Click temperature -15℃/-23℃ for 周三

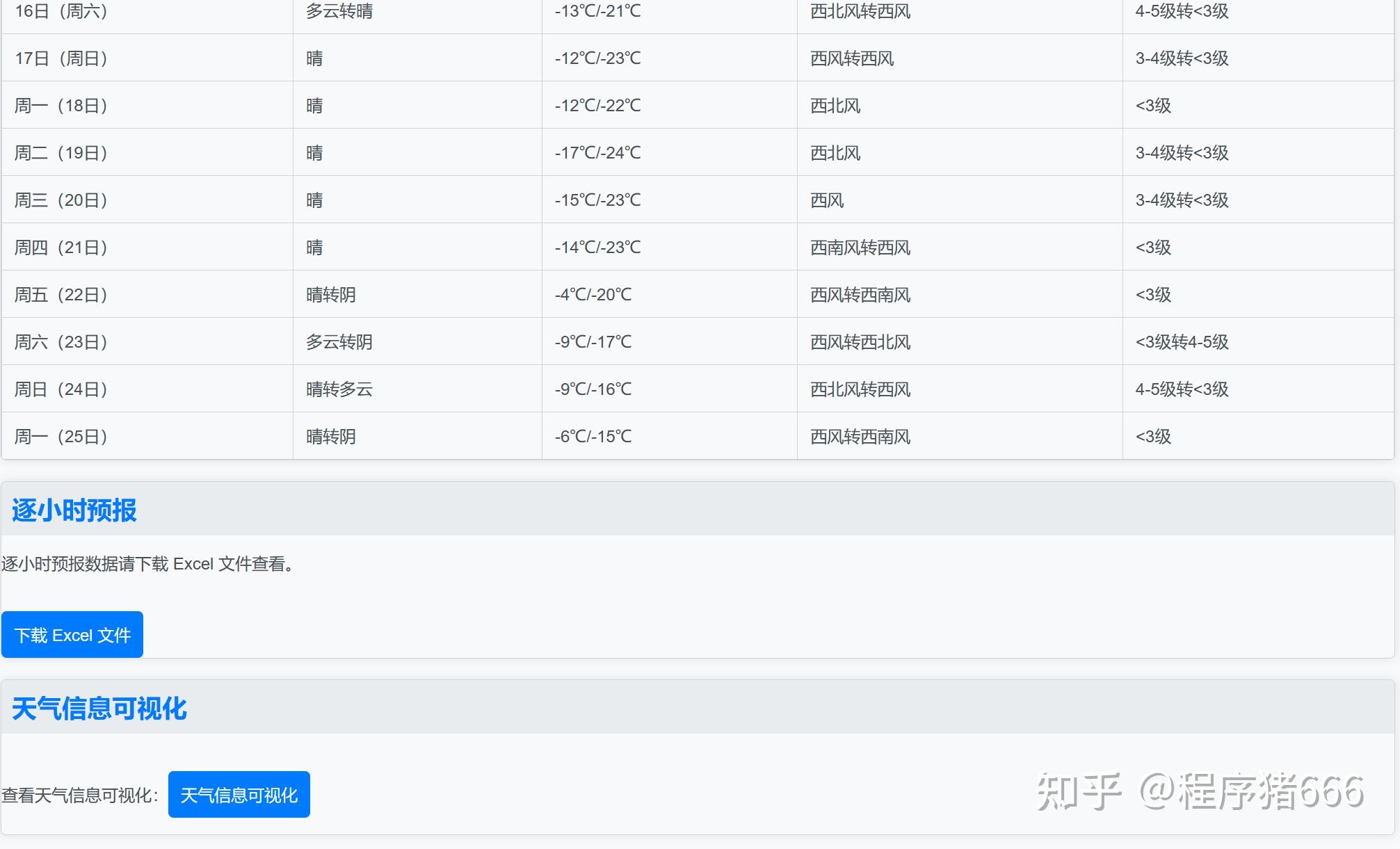pos(597,200)
